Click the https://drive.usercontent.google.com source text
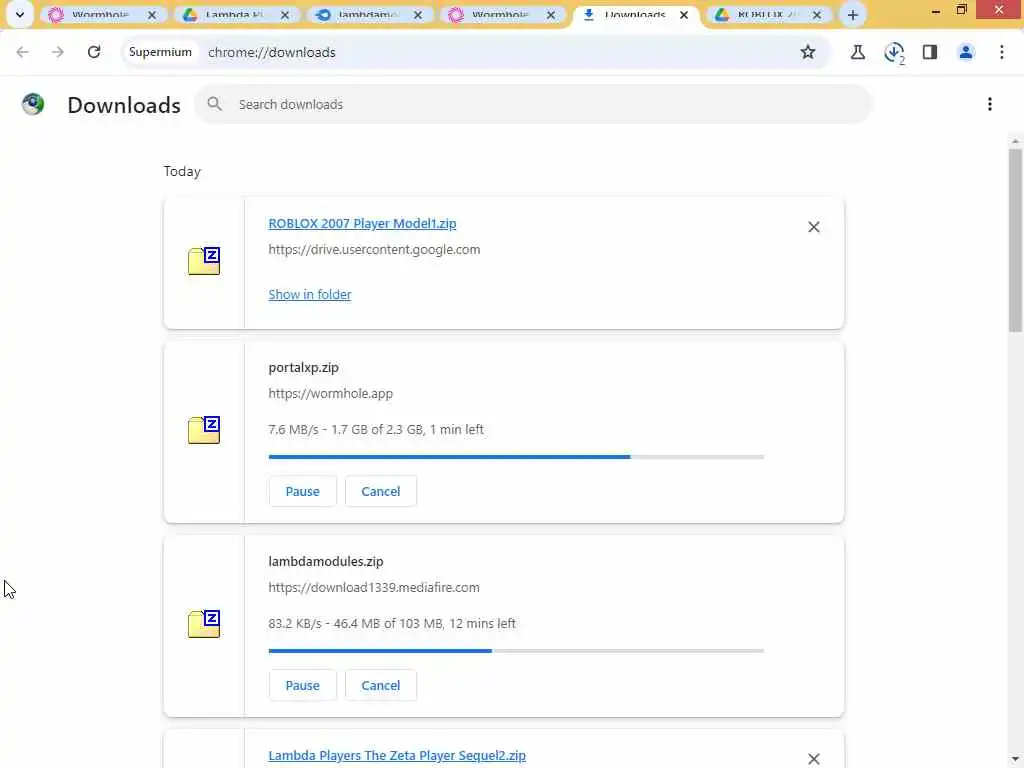This screenshot has height=768, width=1024. click(x=374, y=249)
